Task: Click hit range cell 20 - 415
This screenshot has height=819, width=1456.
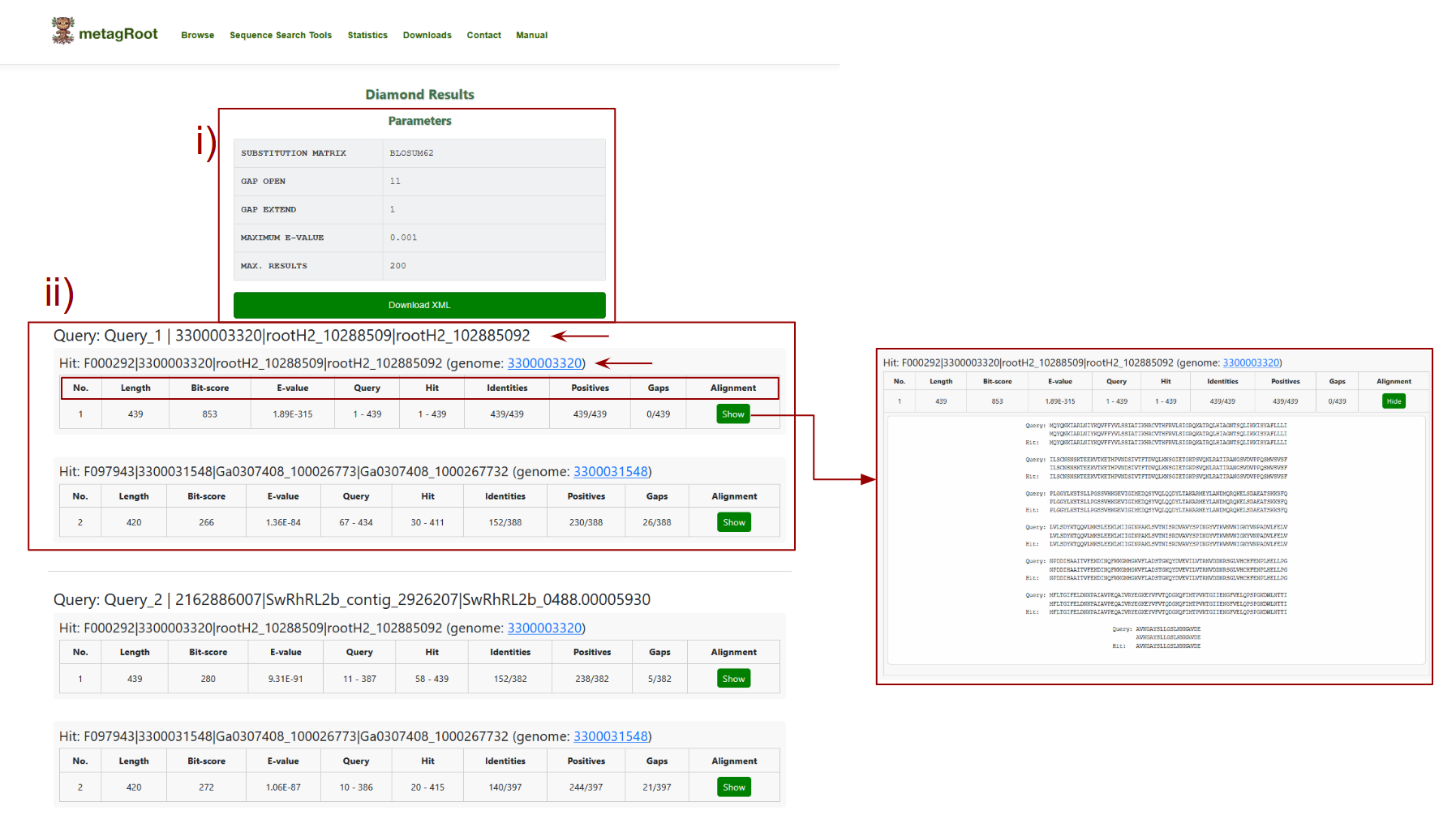Action: point(427,788)
